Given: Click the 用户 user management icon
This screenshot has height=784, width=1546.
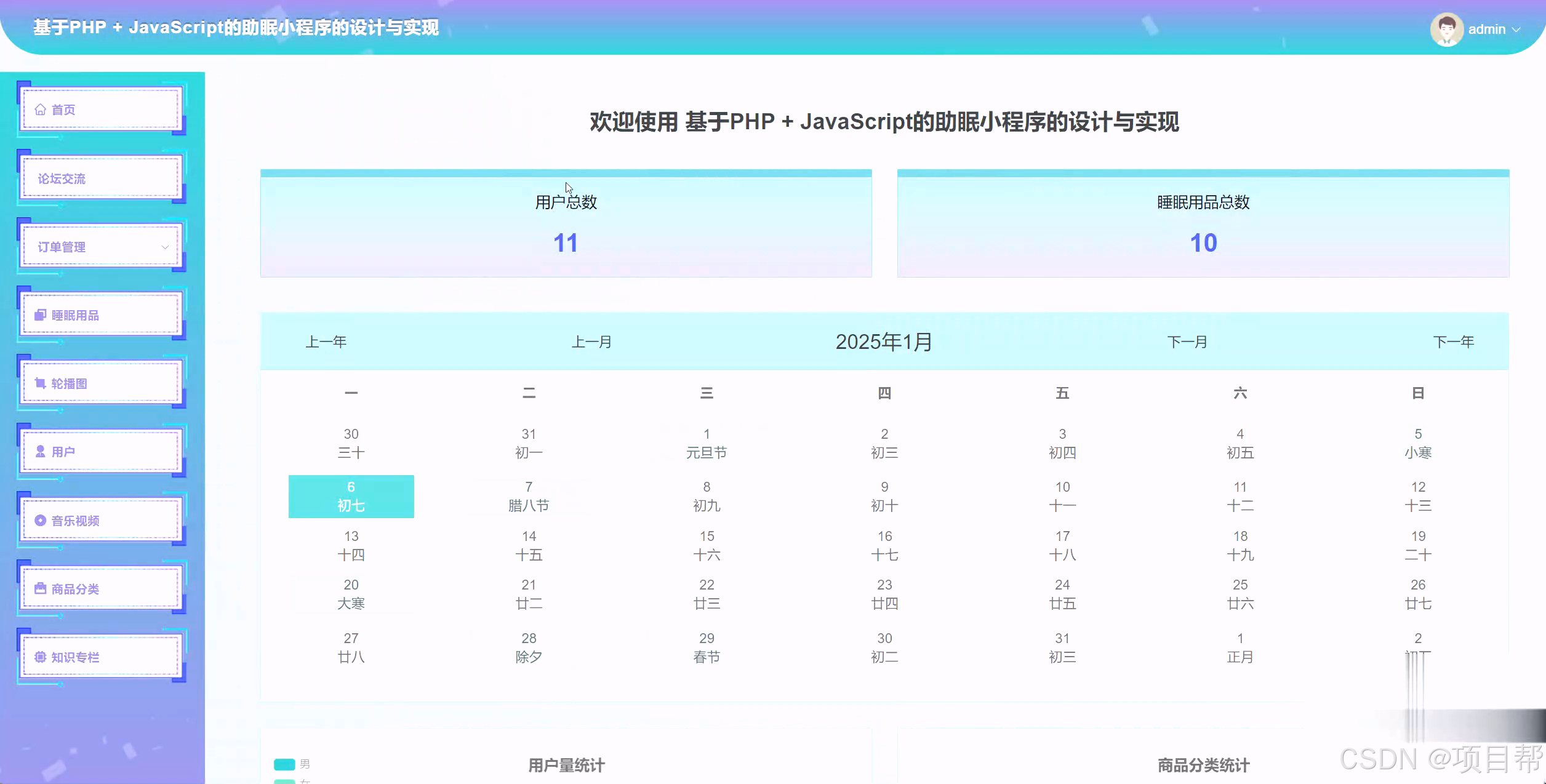Looking at the screenshot, I should [40, 451].
